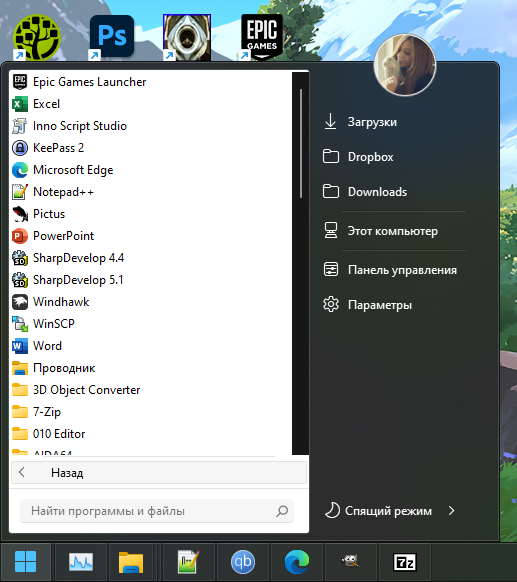Screen dimensions: 517x582
Task: Open the performance monitor graph taskbar icon
Action: coord(81,562)
